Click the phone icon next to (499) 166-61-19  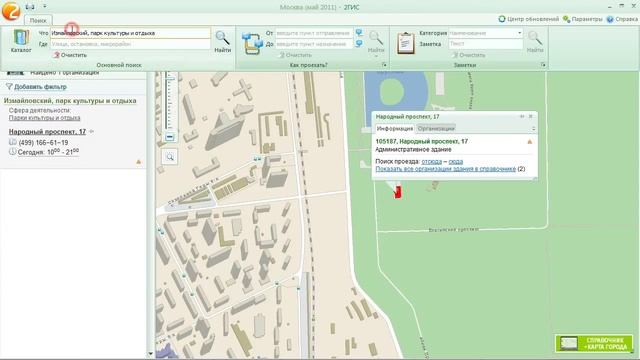pos(13,142)
